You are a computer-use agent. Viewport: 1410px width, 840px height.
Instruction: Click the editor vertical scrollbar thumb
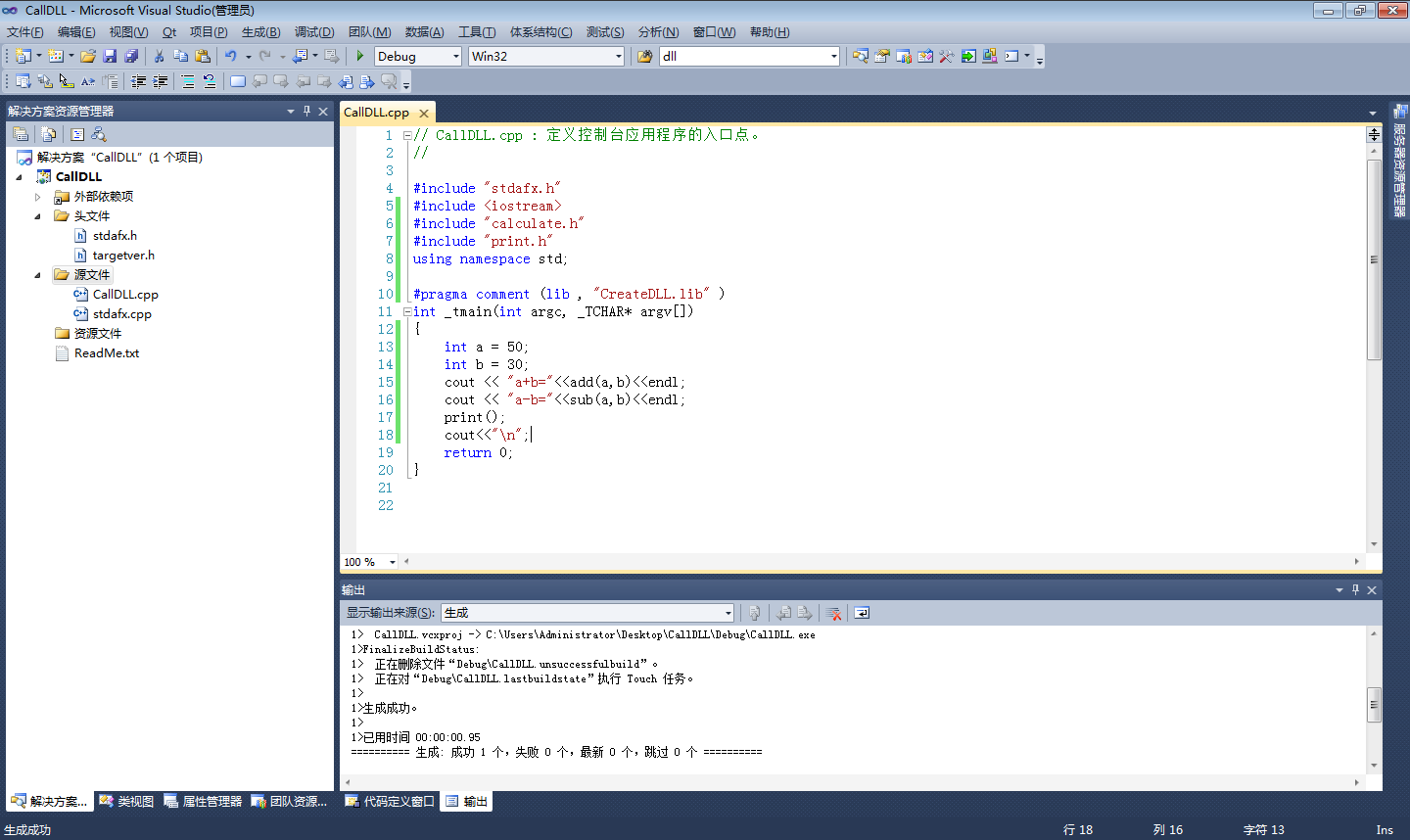(x=1374, y=260)
